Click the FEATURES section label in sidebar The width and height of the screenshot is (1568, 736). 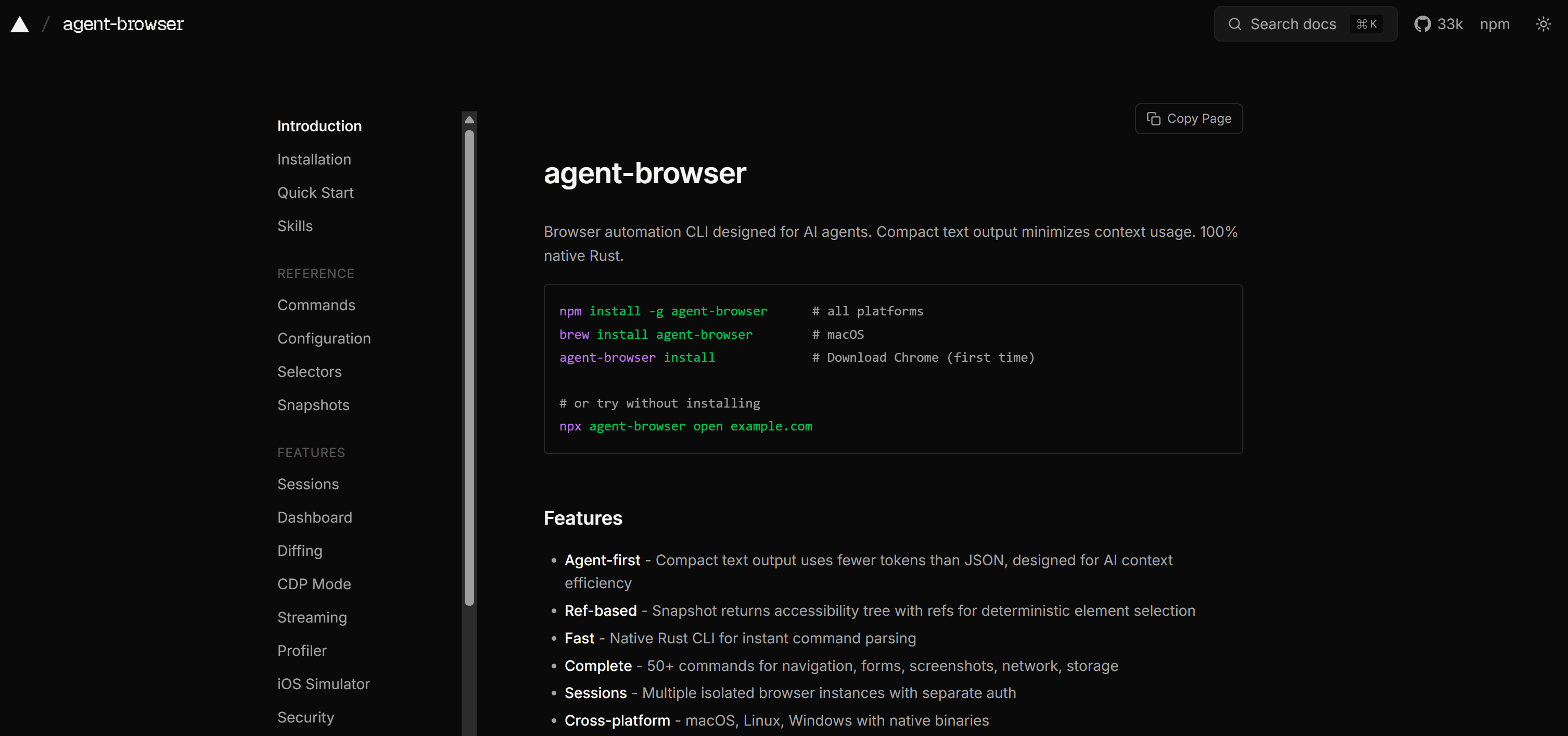[x=311, y=453]
